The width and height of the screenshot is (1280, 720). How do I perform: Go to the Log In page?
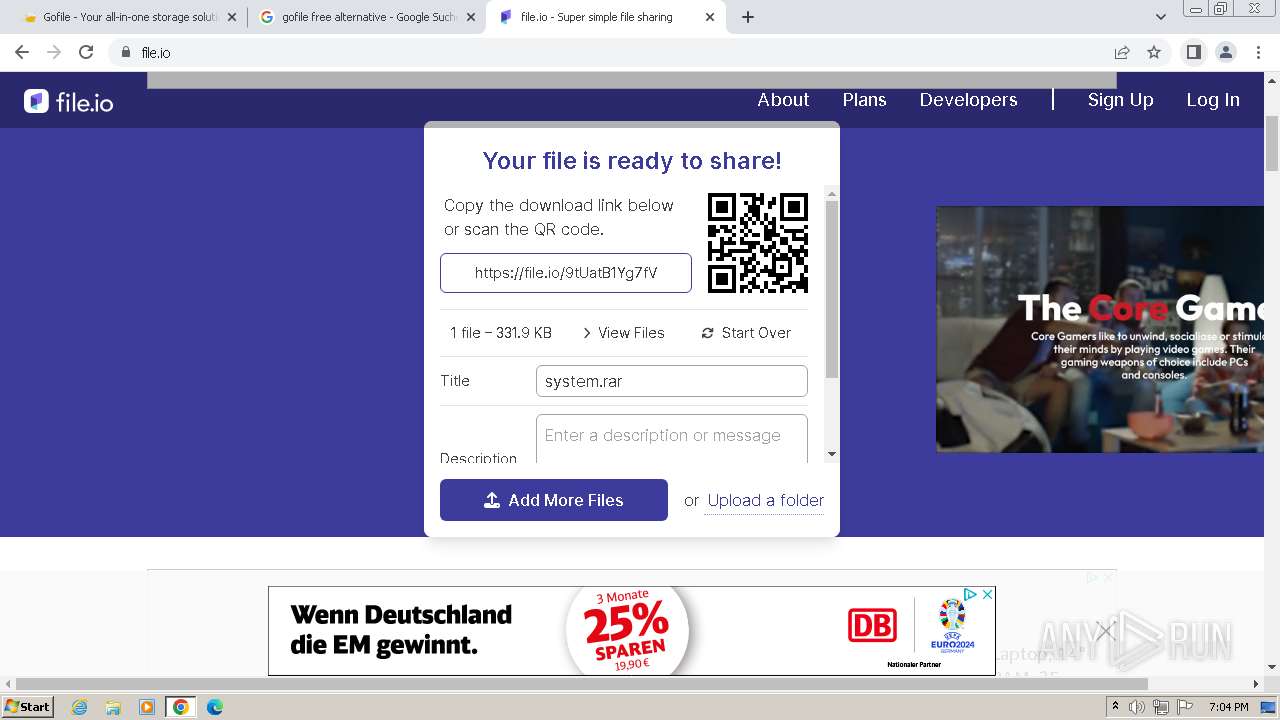(1212, 100)
